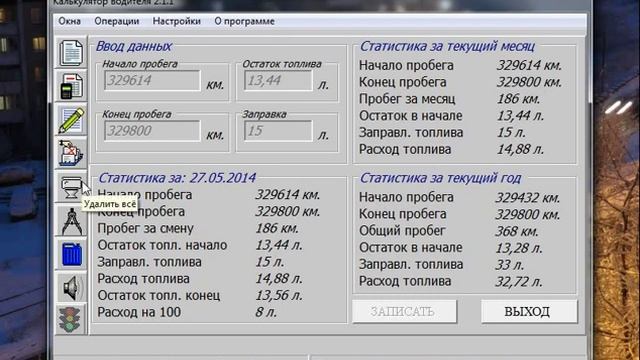Open the drafting compass tool icon
This screenshot has height=360, width=640.
pyautogui.click(x=71, y=221)
